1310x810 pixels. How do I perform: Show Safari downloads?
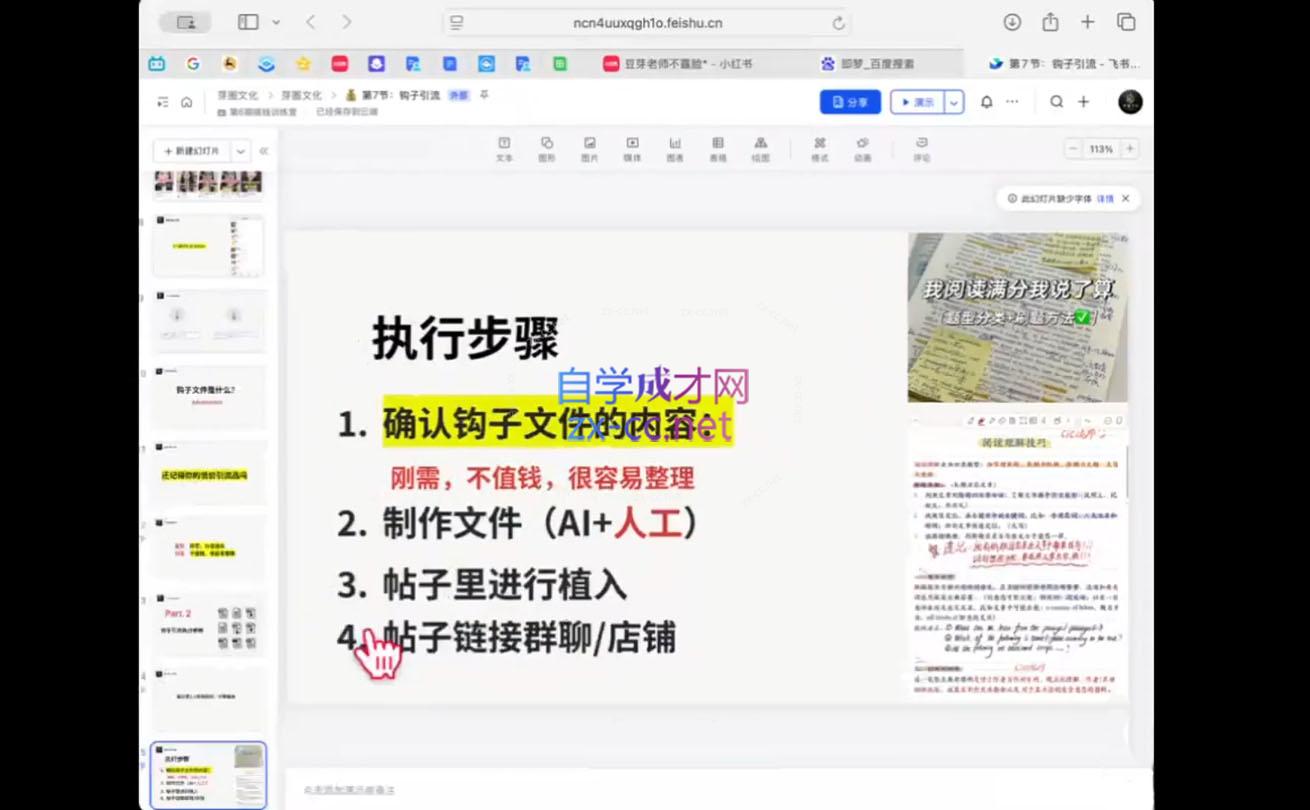pyautogui.click(x=1012, y=22)
